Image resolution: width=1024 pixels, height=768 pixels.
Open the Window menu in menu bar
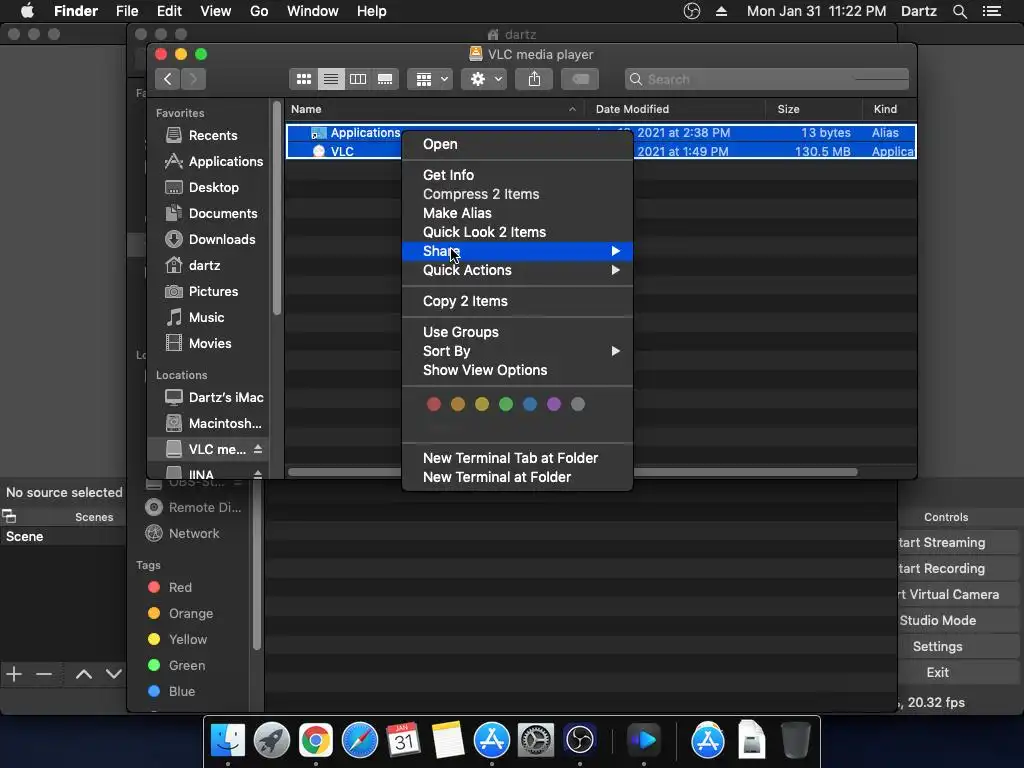click(x=313, y=11)
